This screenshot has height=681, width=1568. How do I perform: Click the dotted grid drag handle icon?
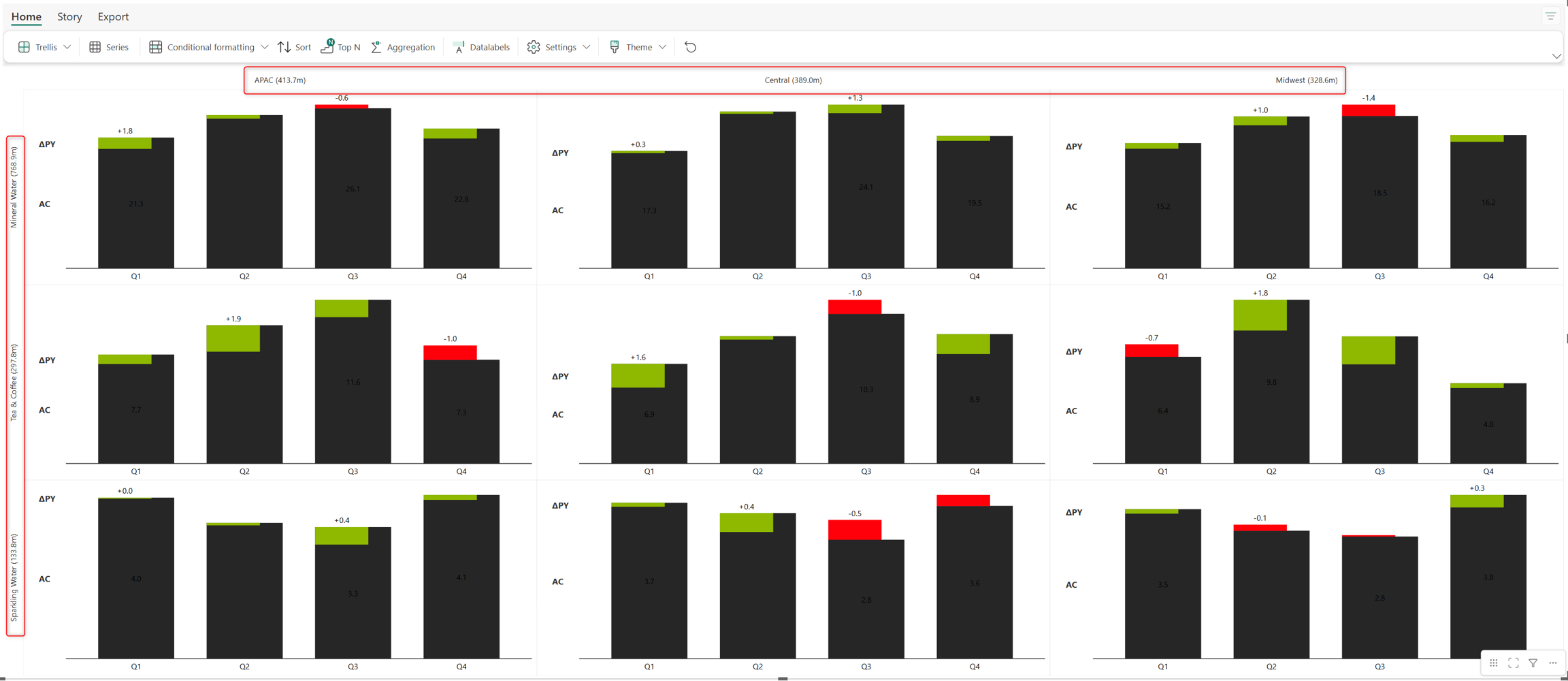(1493, 663)
